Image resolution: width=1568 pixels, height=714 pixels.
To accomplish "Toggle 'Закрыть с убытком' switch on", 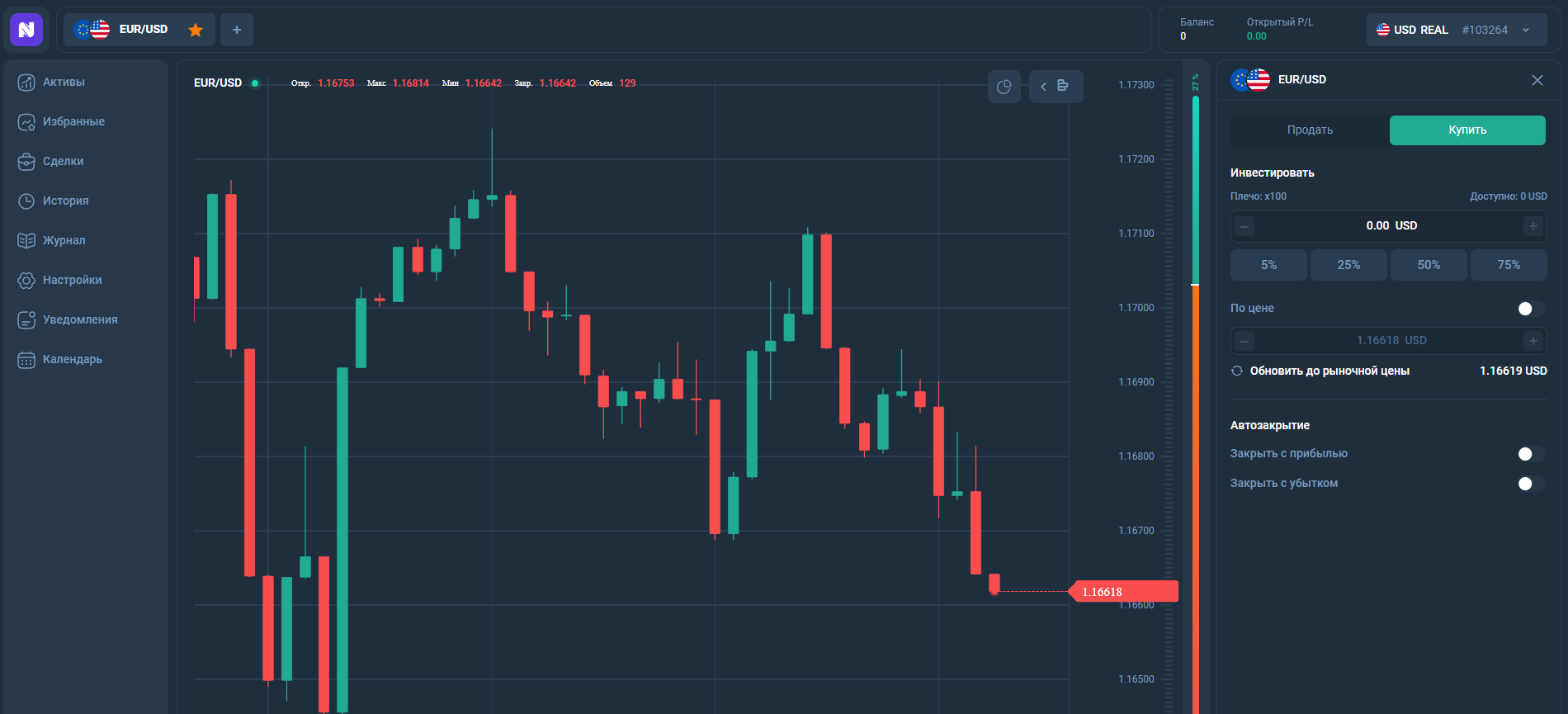I will coord(1531,483).
